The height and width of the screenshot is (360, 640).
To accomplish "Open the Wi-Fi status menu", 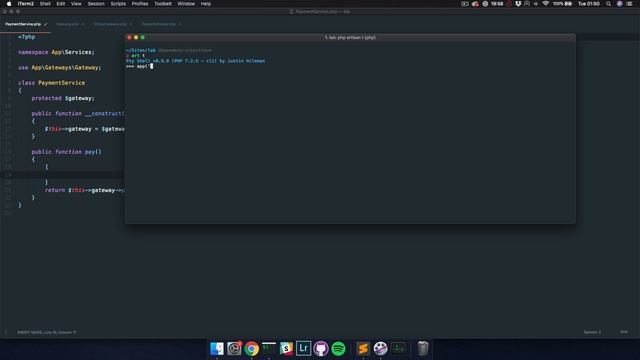I will [x=545, y=4].
